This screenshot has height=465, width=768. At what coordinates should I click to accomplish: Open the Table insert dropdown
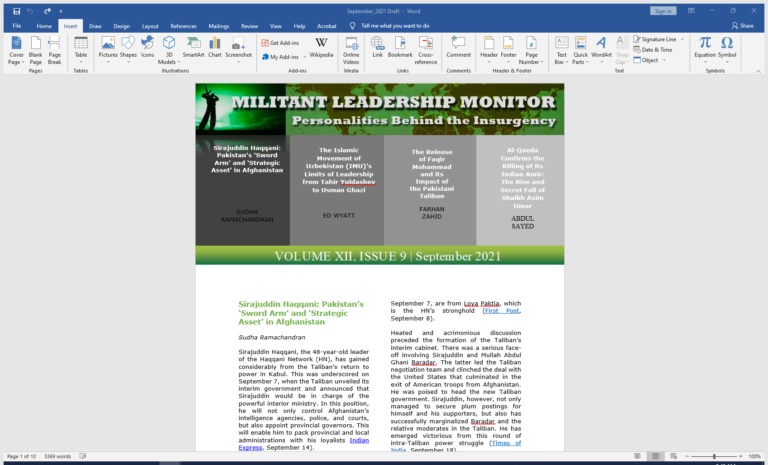coord(81,50)
